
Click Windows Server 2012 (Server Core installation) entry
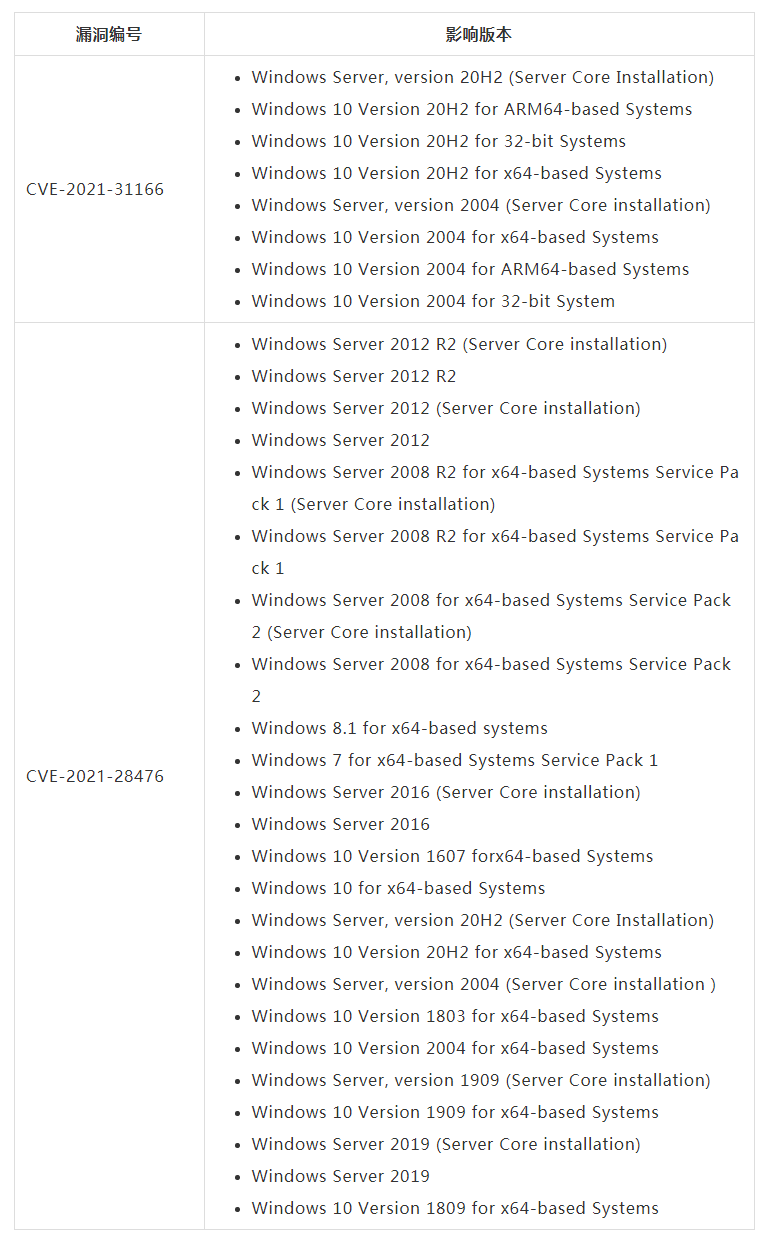coord(446,408)
